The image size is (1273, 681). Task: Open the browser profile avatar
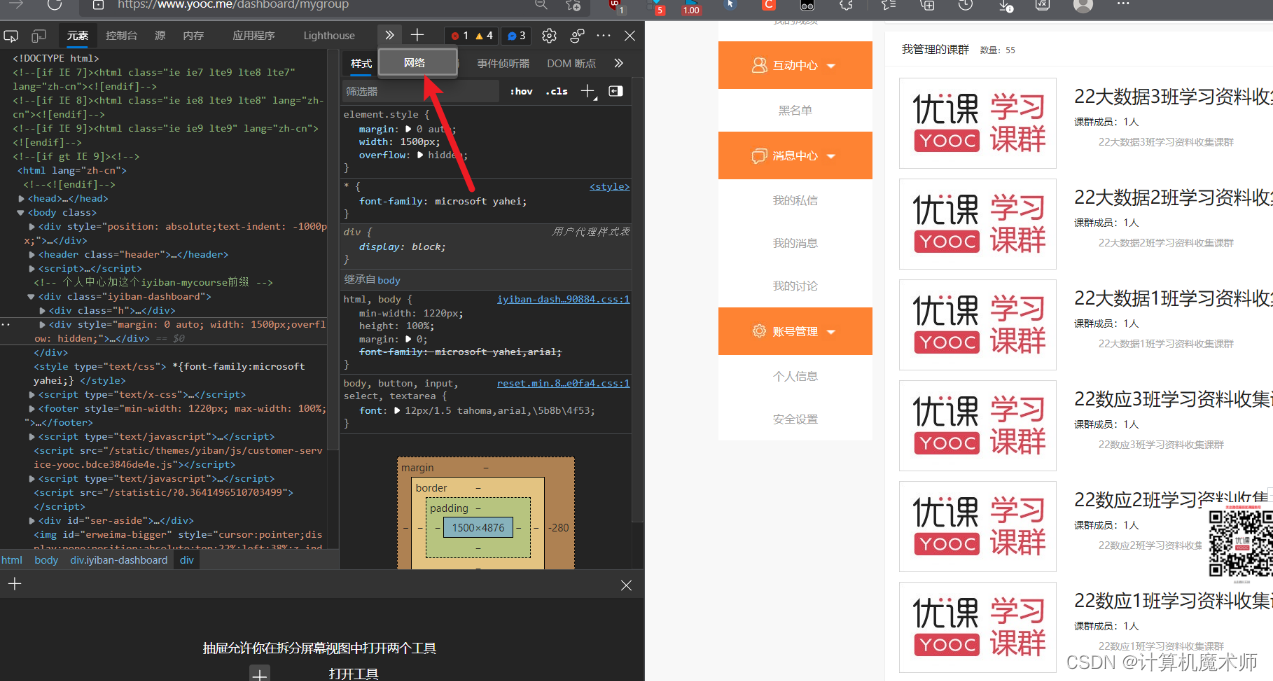coord(1083,5)
